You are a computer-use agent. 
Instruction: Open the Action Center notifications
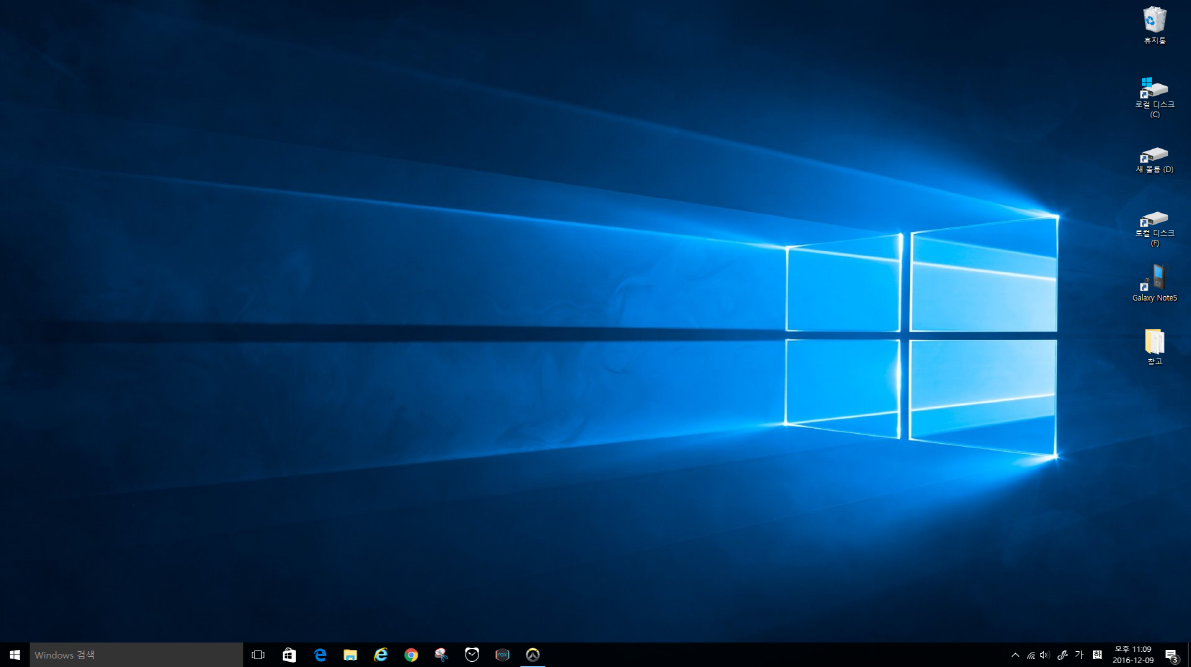click(x=1172, y=655)
